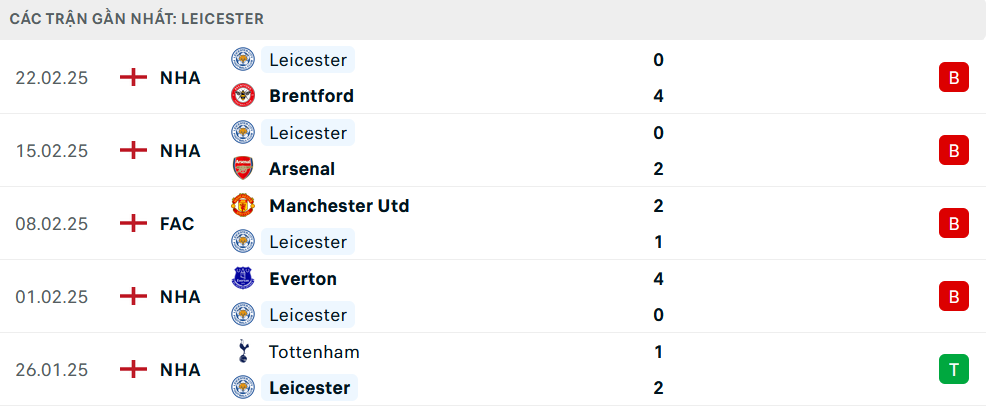Click Leicester crest in 22.02.25 match
This screenshot has width=987, height=407.
[x=243, y=60]
